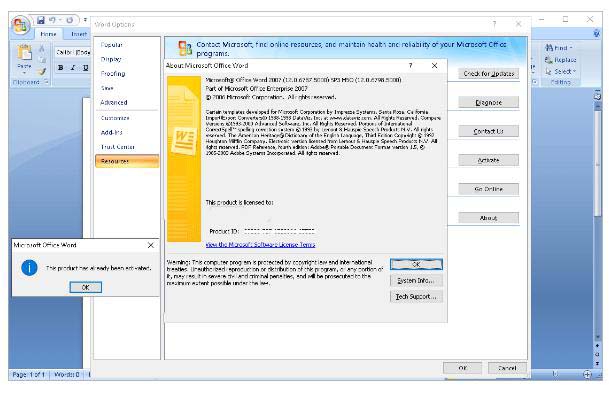This screenshot has width=612, height=405.
Task: Select Customize in Word Options list
Action: 126,118
